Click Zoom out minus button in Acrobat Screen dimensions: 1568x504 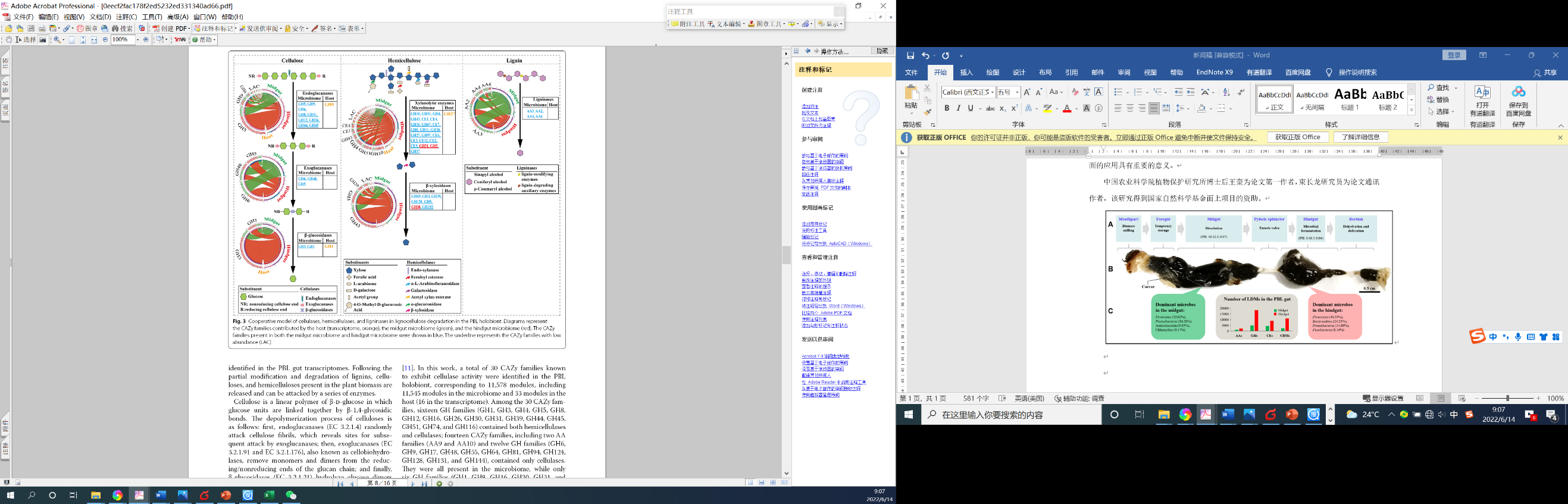click(x=105, y=39)
